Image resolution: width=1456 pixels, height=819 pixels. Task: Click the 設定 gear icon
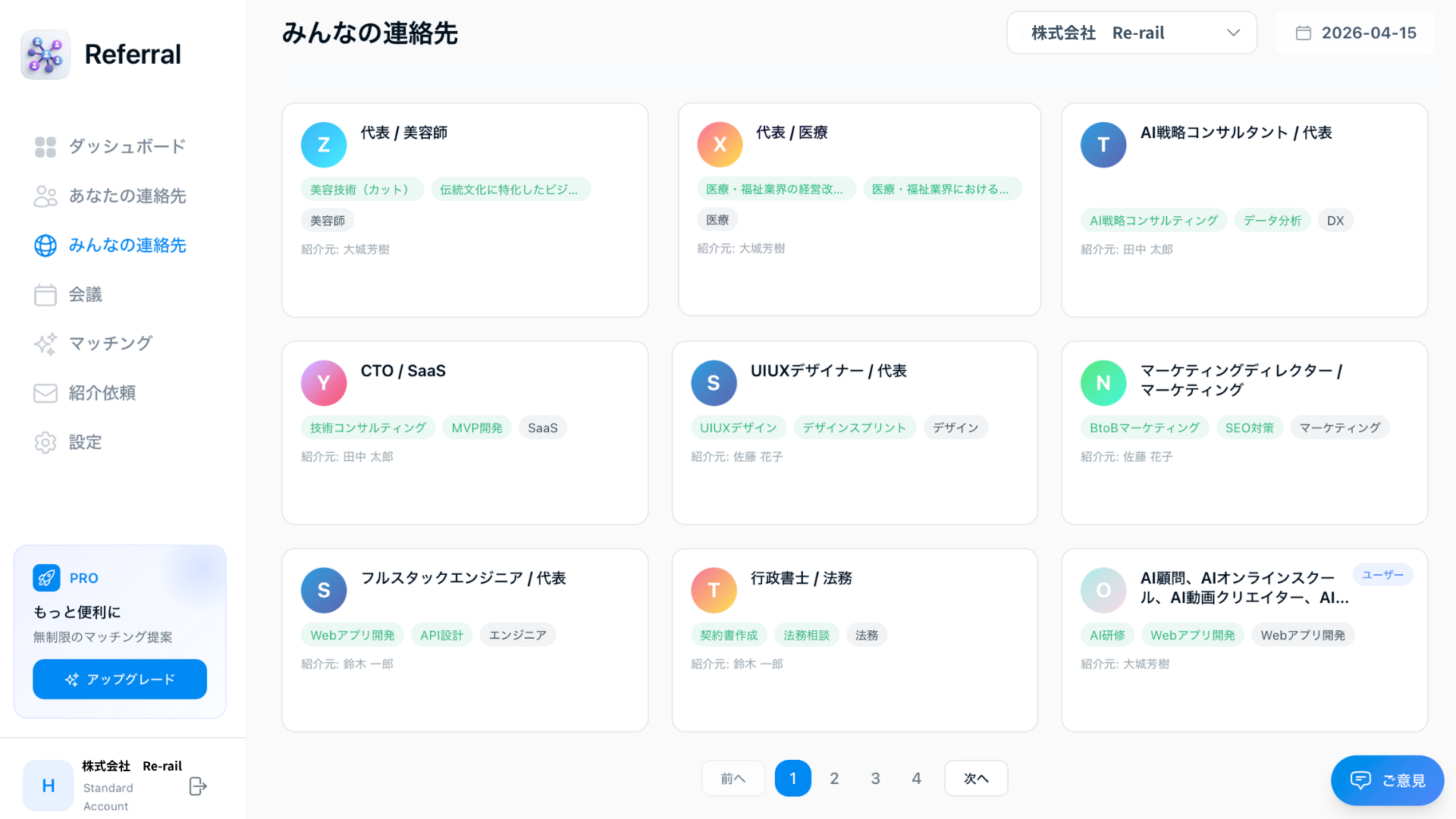(45, 443)
